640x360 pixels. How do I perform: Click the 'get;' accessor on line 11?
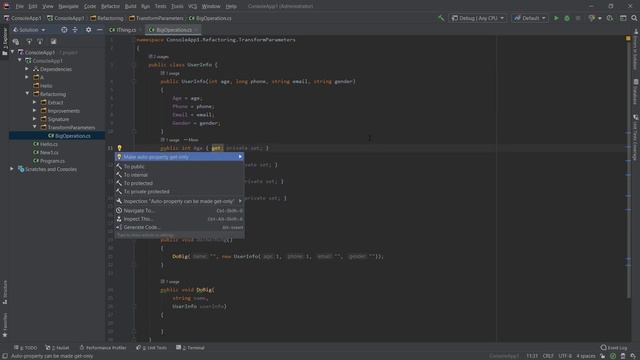pyautogui.click(x=217, y=148)
